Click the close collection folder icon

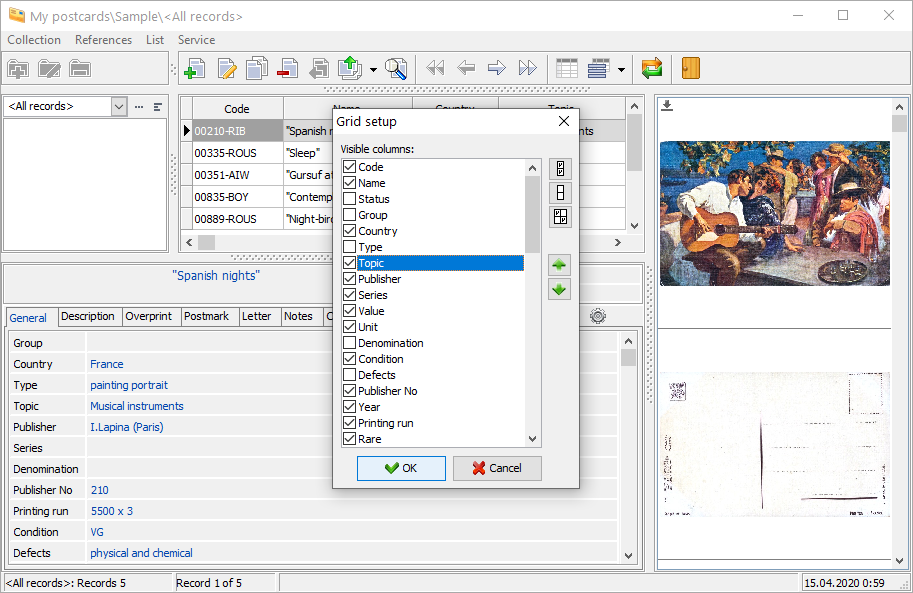[x=80, y=69]
